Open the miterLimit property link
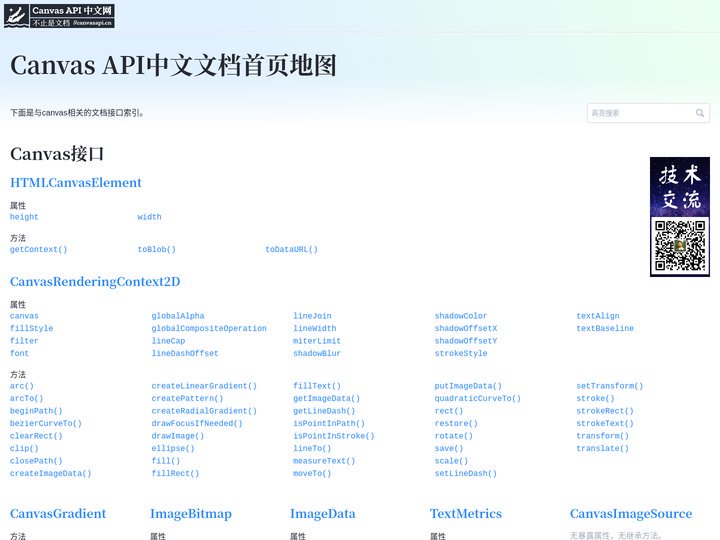720x540 pixels. click(x=317, y=341)
